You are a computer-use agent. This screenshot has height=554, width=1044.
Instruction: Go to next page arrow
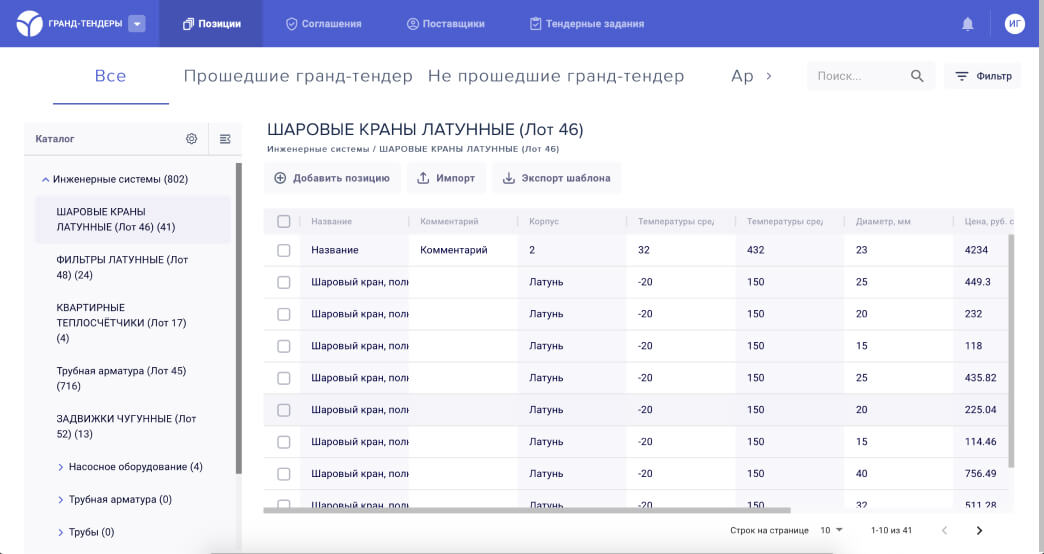tap(979, 531)
